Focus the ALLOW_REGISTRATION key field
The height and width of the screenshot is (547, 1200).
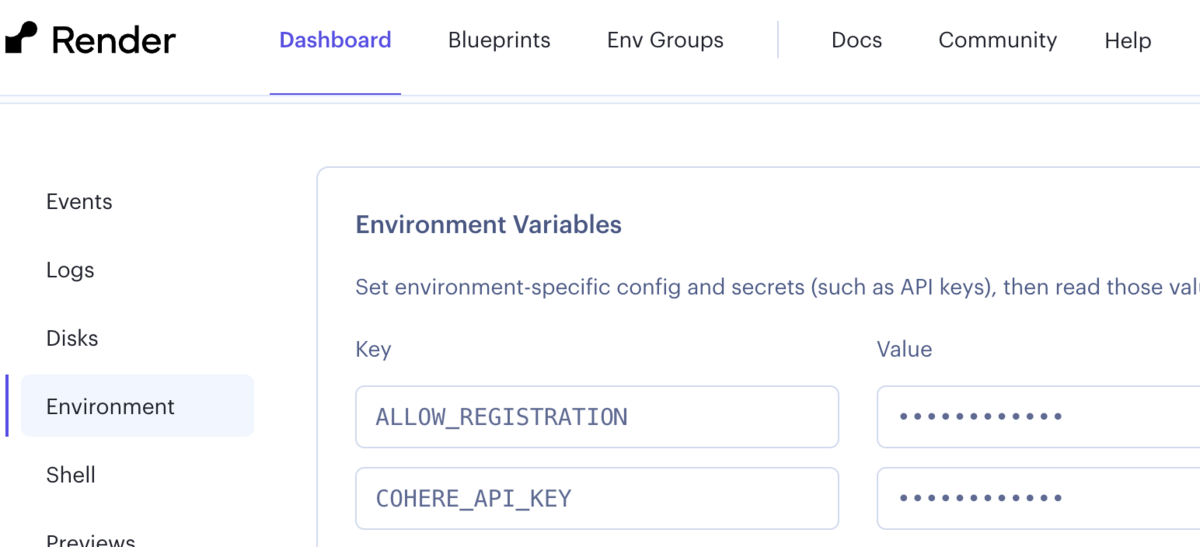(596, 417)
